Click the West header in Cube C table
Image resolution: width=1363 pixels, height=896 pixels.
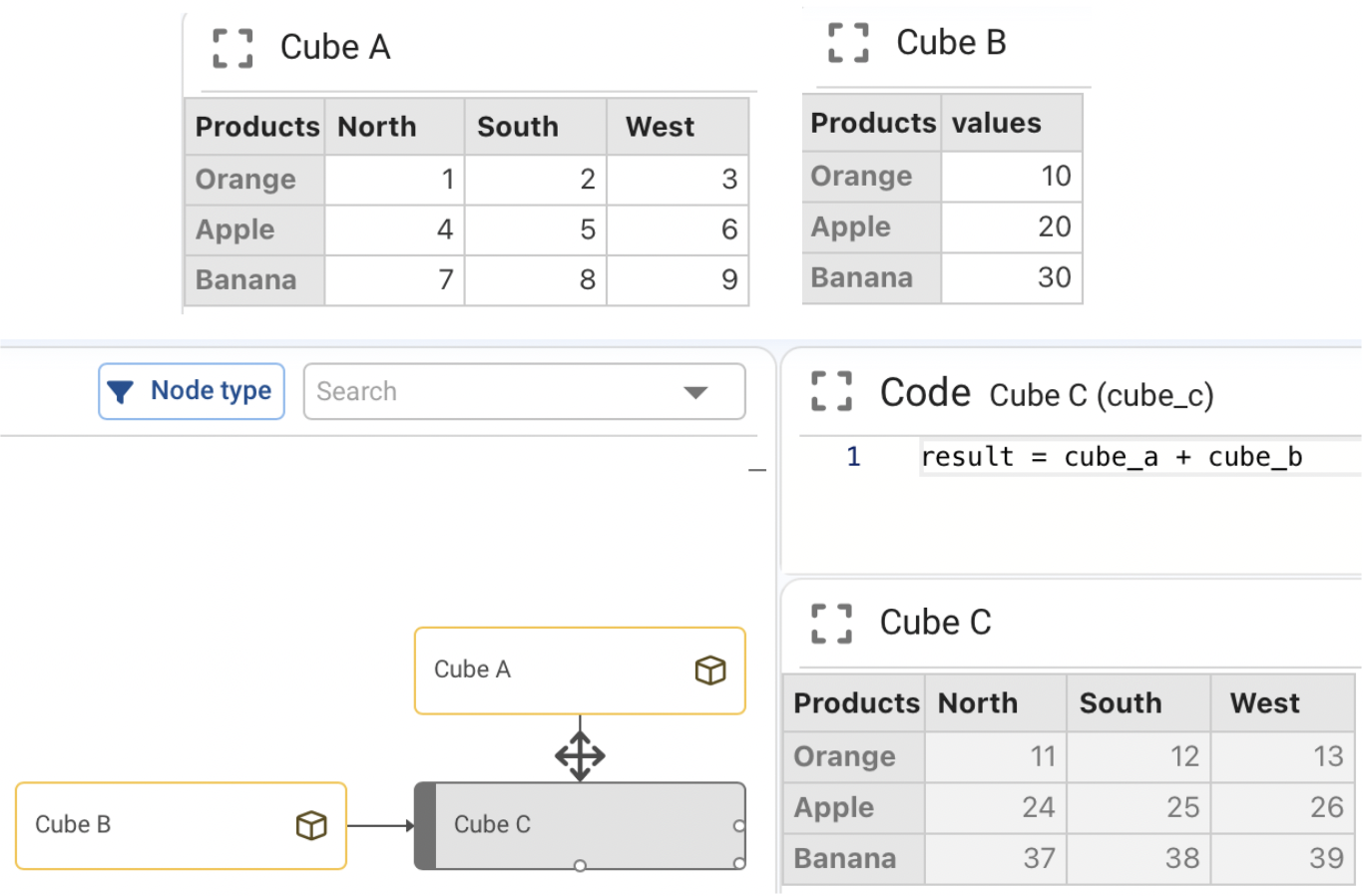(1264, 703)
